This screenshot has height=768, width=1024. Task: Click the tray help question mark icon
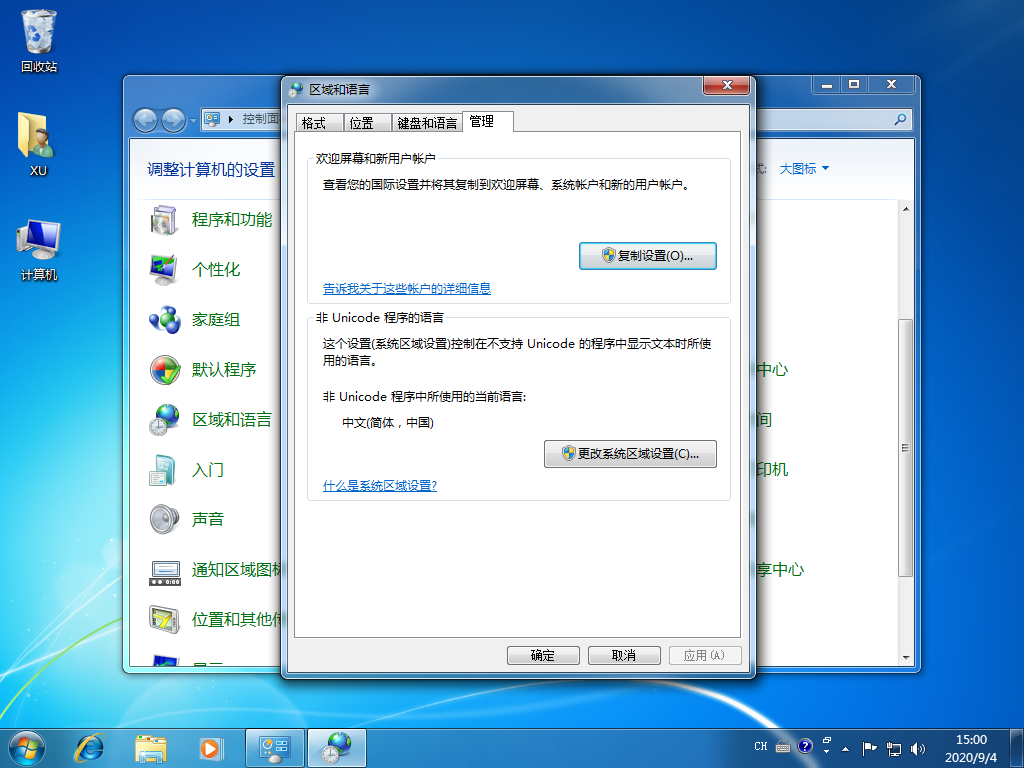pyautogui.click(x=805, y=746)
